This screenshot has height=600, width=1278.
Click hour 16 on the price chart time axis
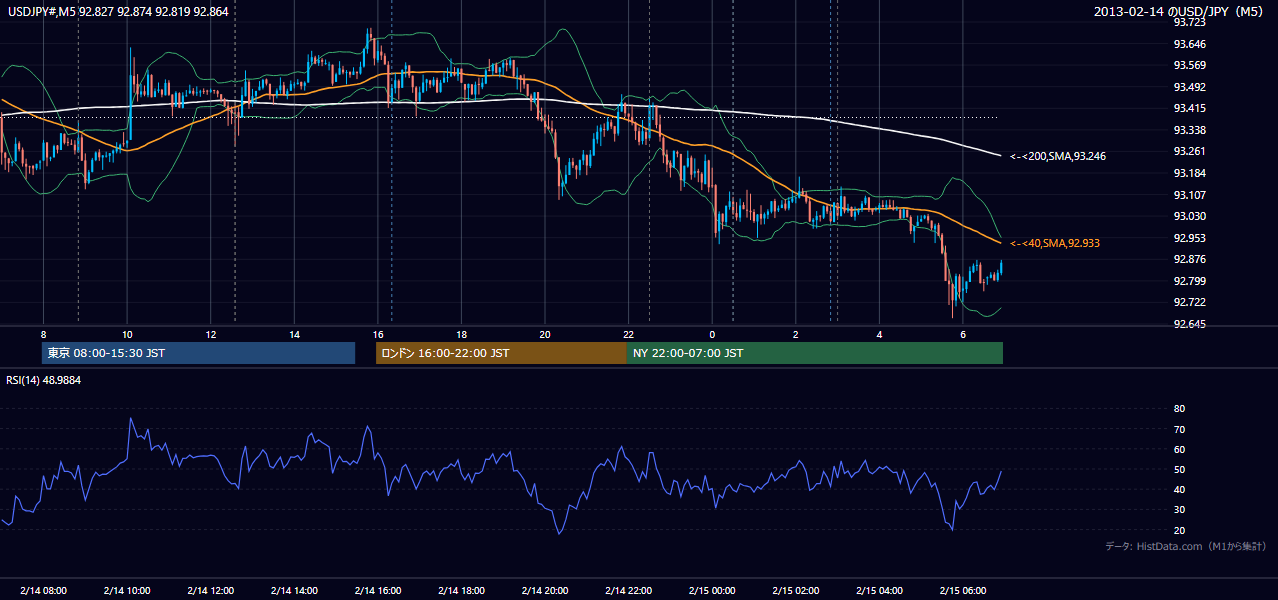[377, 334]
